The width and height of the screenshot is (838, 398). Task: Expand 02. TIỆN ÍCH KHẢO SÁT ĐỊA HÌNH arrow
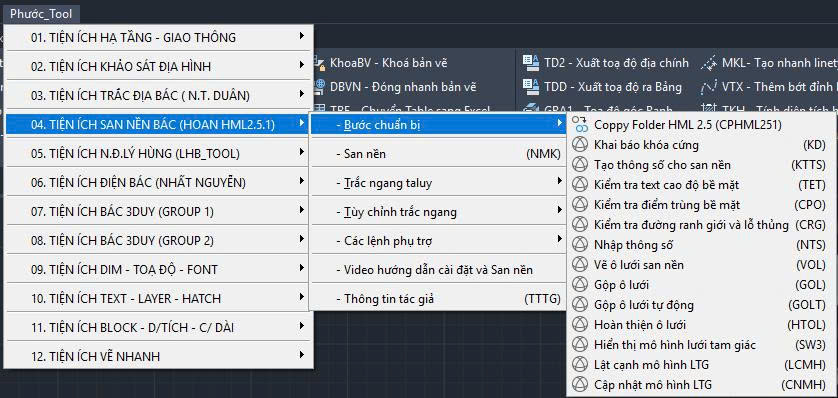[x=302, y=65]
